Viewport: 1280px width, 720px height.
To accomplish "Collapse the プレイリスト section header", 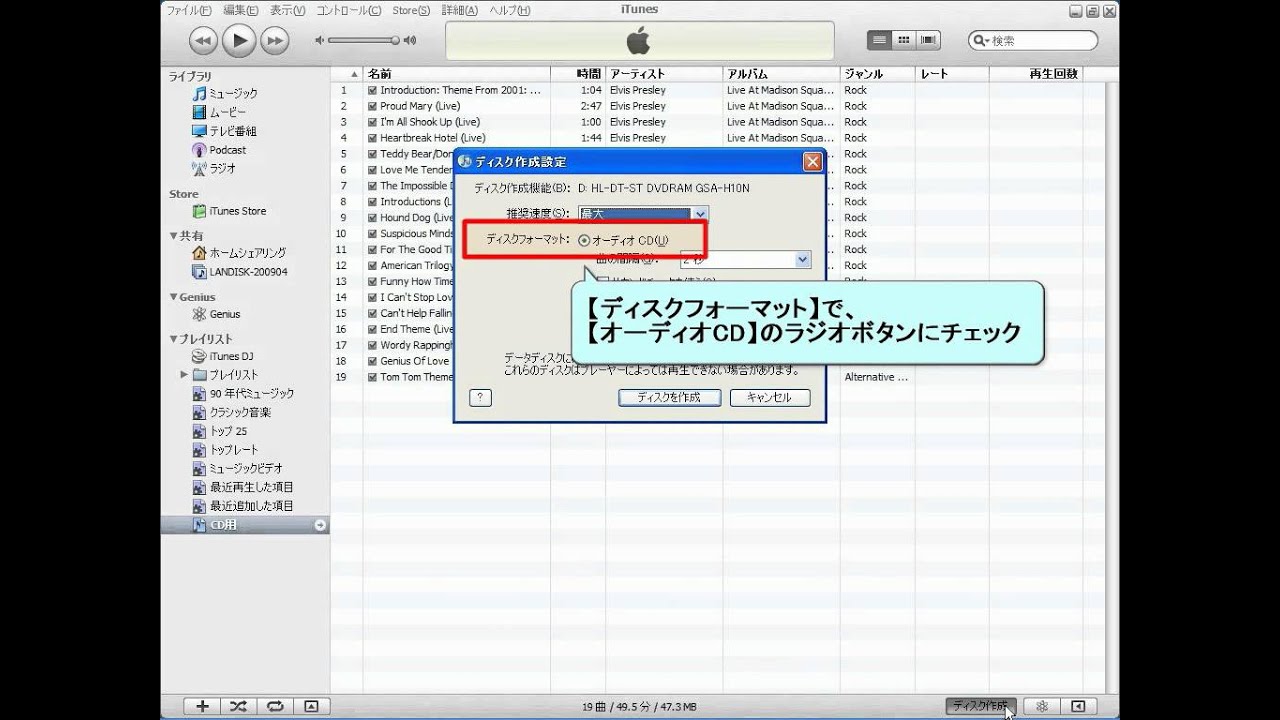I will [x=173, y=339].
